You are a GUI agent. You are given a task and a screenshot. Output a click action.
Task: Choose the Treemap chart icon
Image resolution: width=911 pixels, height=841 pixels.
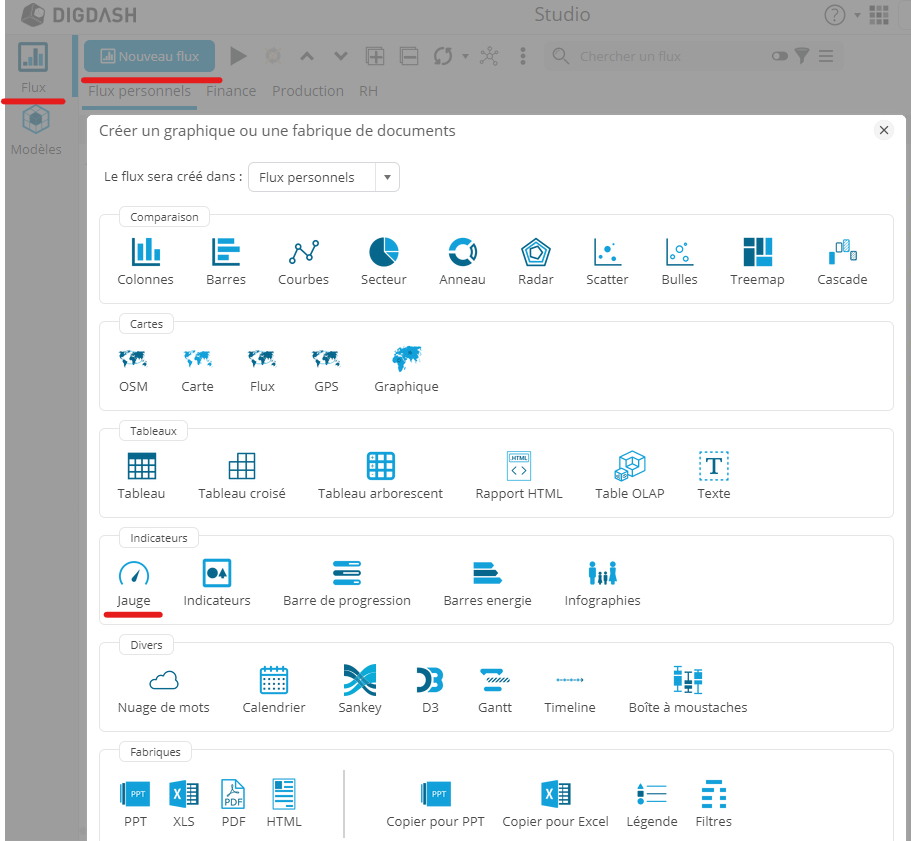point(757,252)
